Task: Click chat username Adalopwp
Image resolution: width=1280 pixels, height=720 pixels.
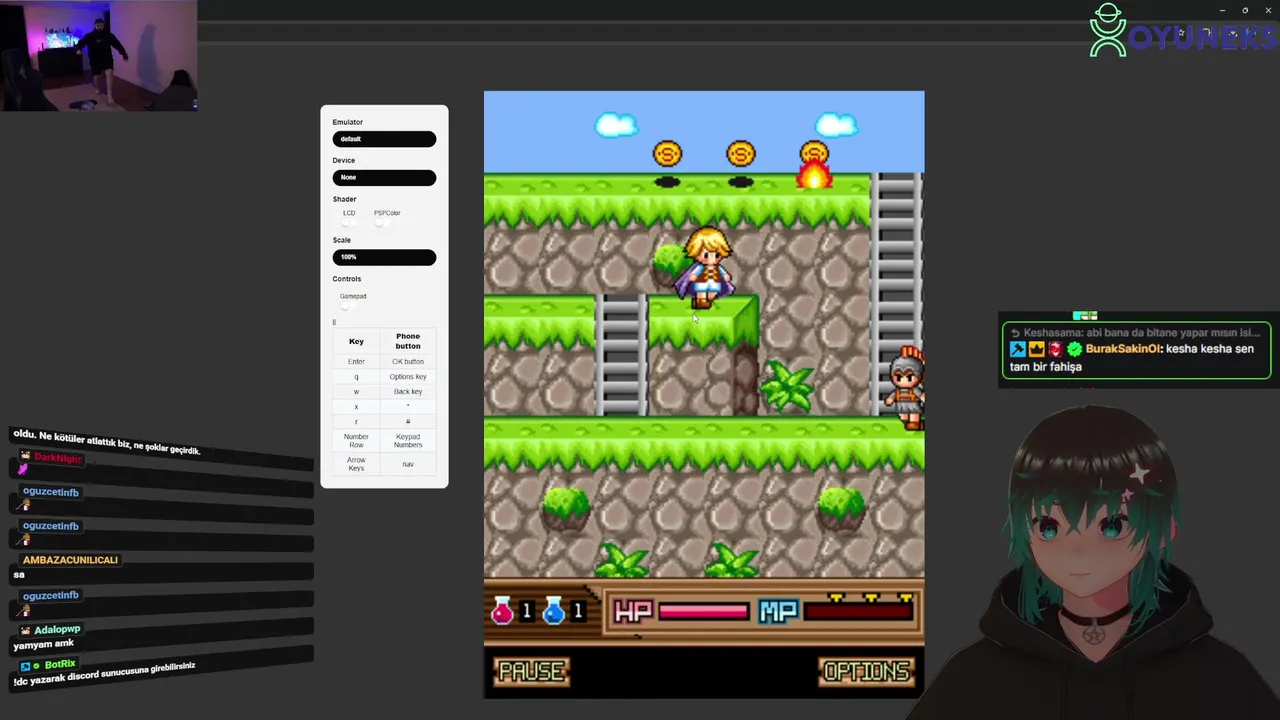Action: [57, 630]
